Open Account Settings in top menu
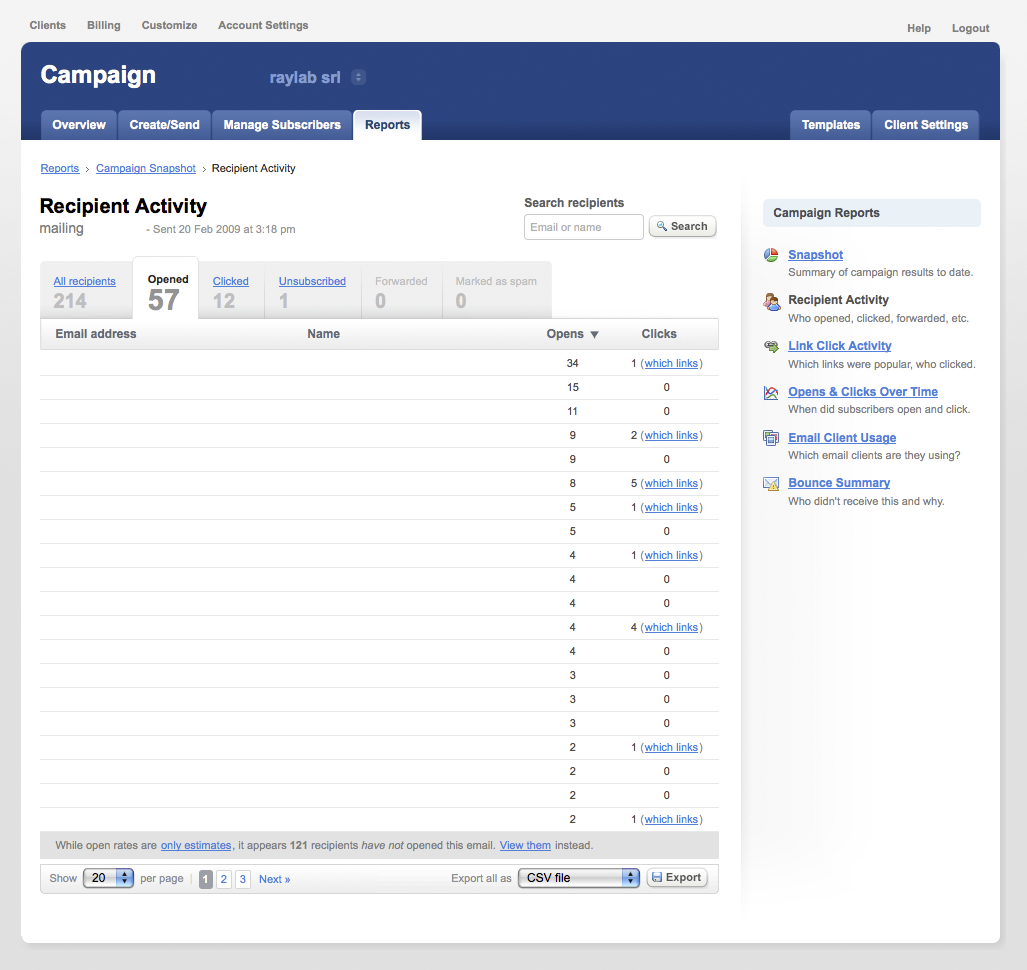This screenshot has height=970, width=1027. pos(263,25)
